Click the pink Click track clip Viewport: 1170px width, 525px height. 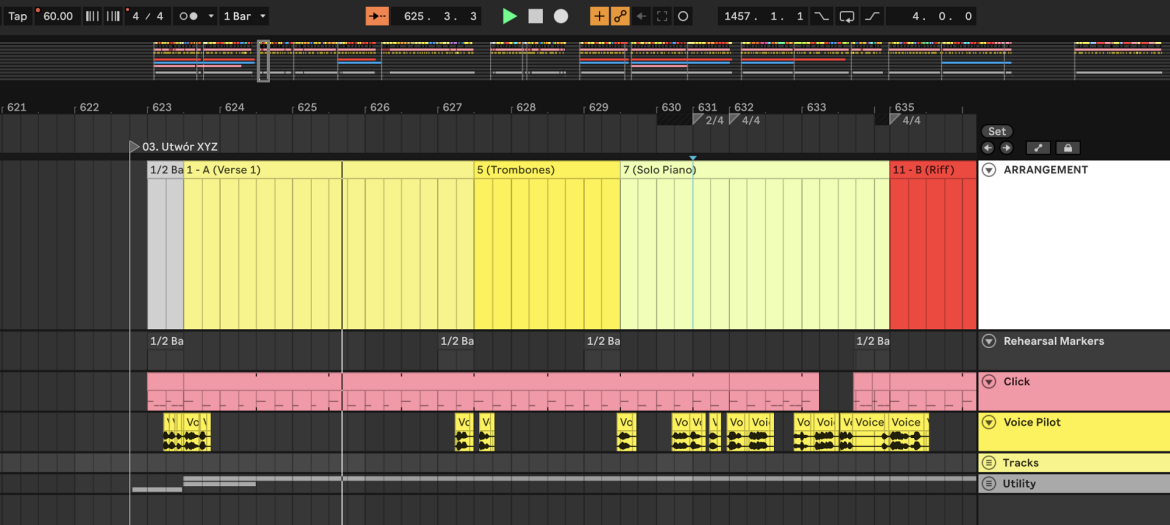click(483, 392)
